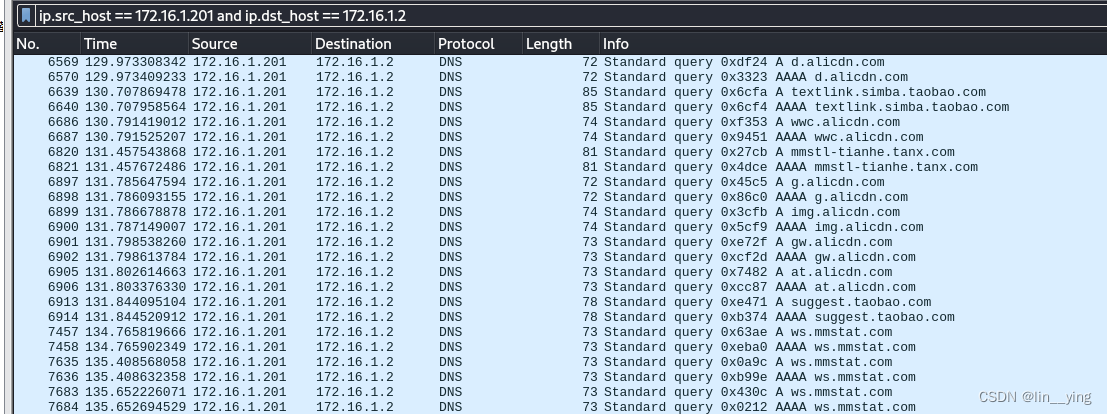Image resolution: width=1107 pixels, height=414 pixels.
Task: Select packet 6902 AAAA gw.alicdn.com
Action: 560,257
